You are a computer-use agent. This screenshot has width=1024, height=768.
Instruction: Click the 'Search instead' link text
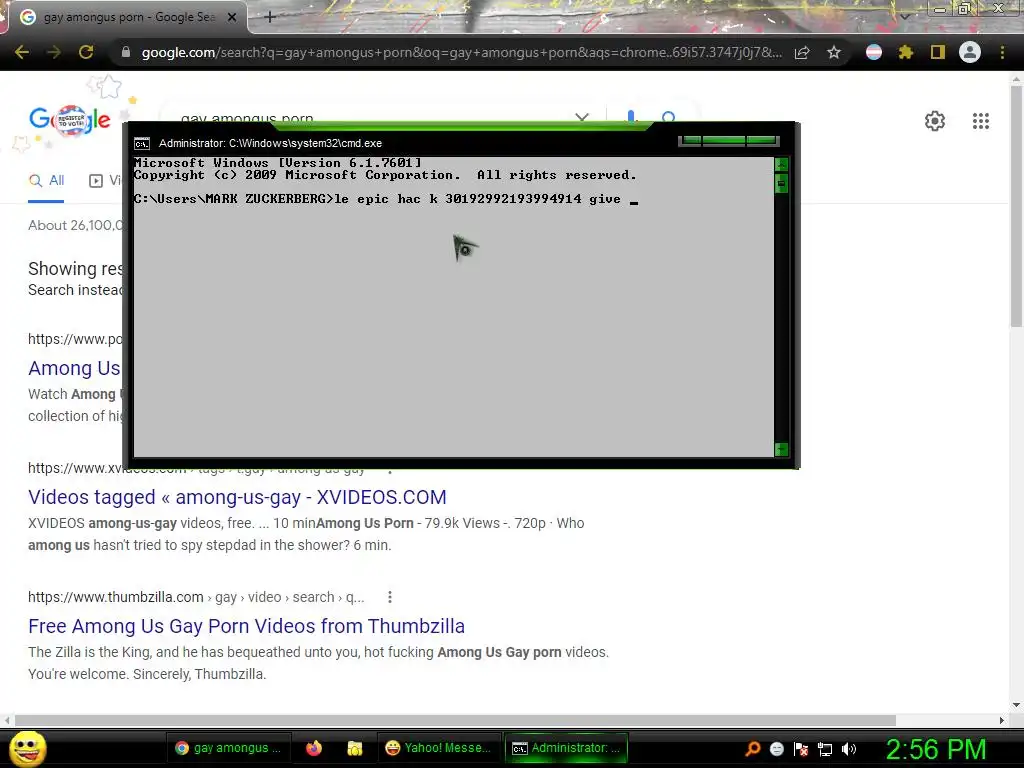click(x=75, y=290)
